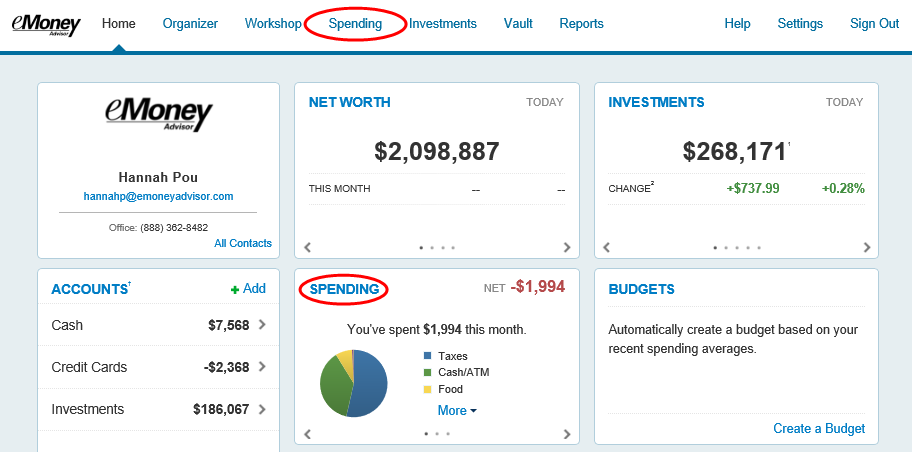912x452 pixels.
Task: Select the Cash account row label
Action: pos(67,325)
